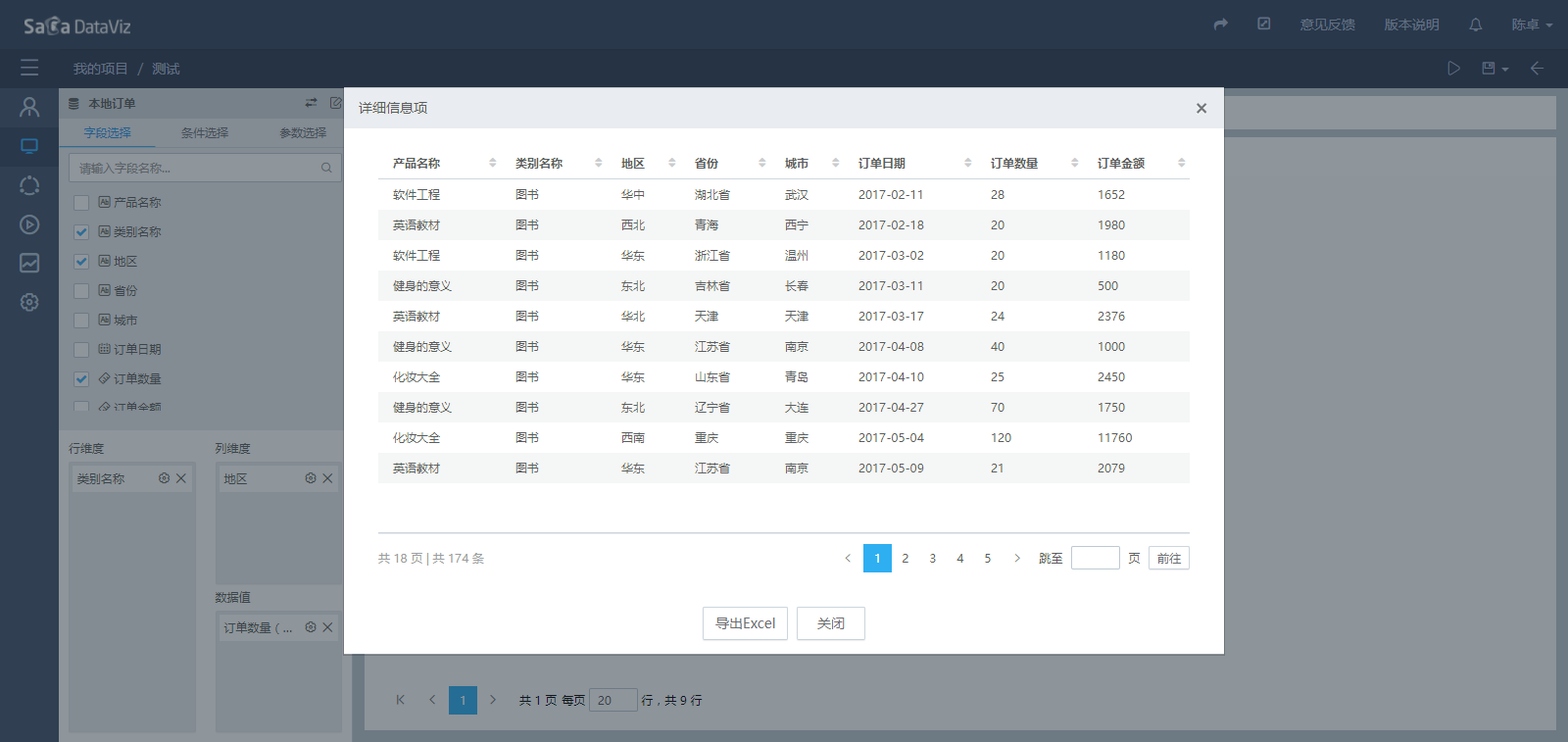Click 前往 jump button
The width and height of the screenshot is (1568, 742).
pyautogui.click(x=1169, y=558)
